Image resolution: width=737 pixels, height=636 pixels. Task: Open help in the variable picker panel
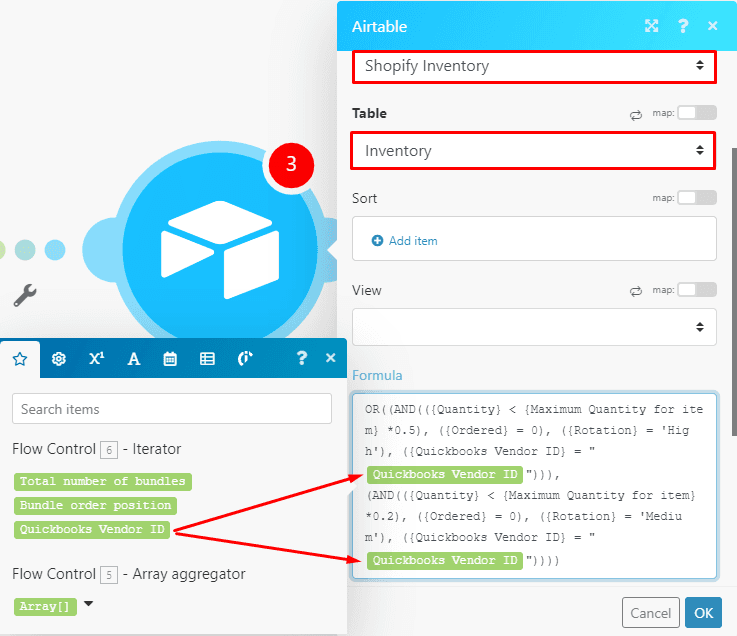coord(301,359)
